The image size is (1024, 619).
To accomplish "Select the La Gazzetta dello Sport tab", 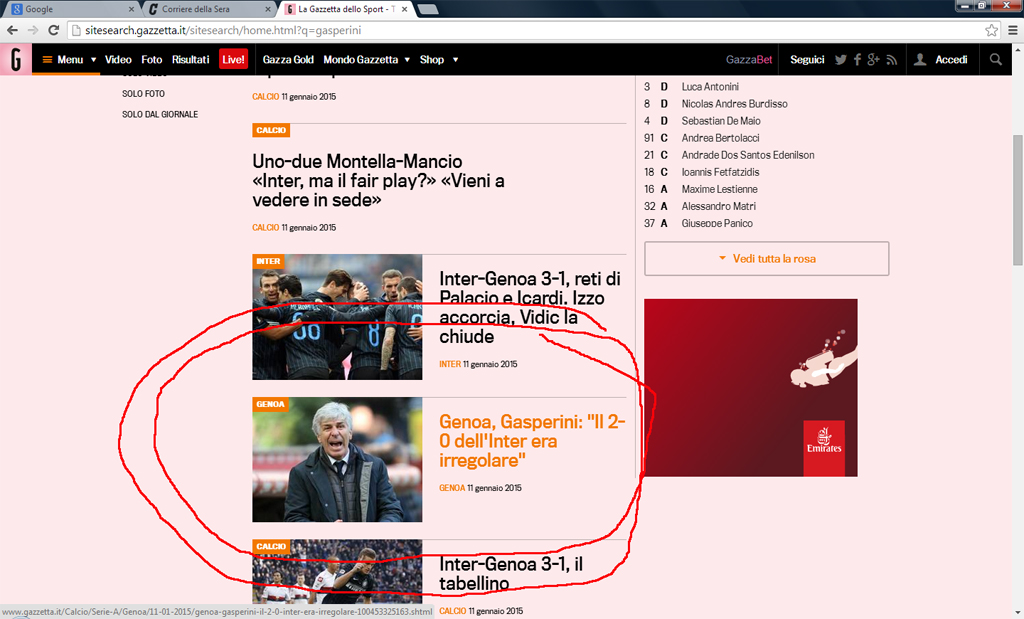I will (346, 9).
